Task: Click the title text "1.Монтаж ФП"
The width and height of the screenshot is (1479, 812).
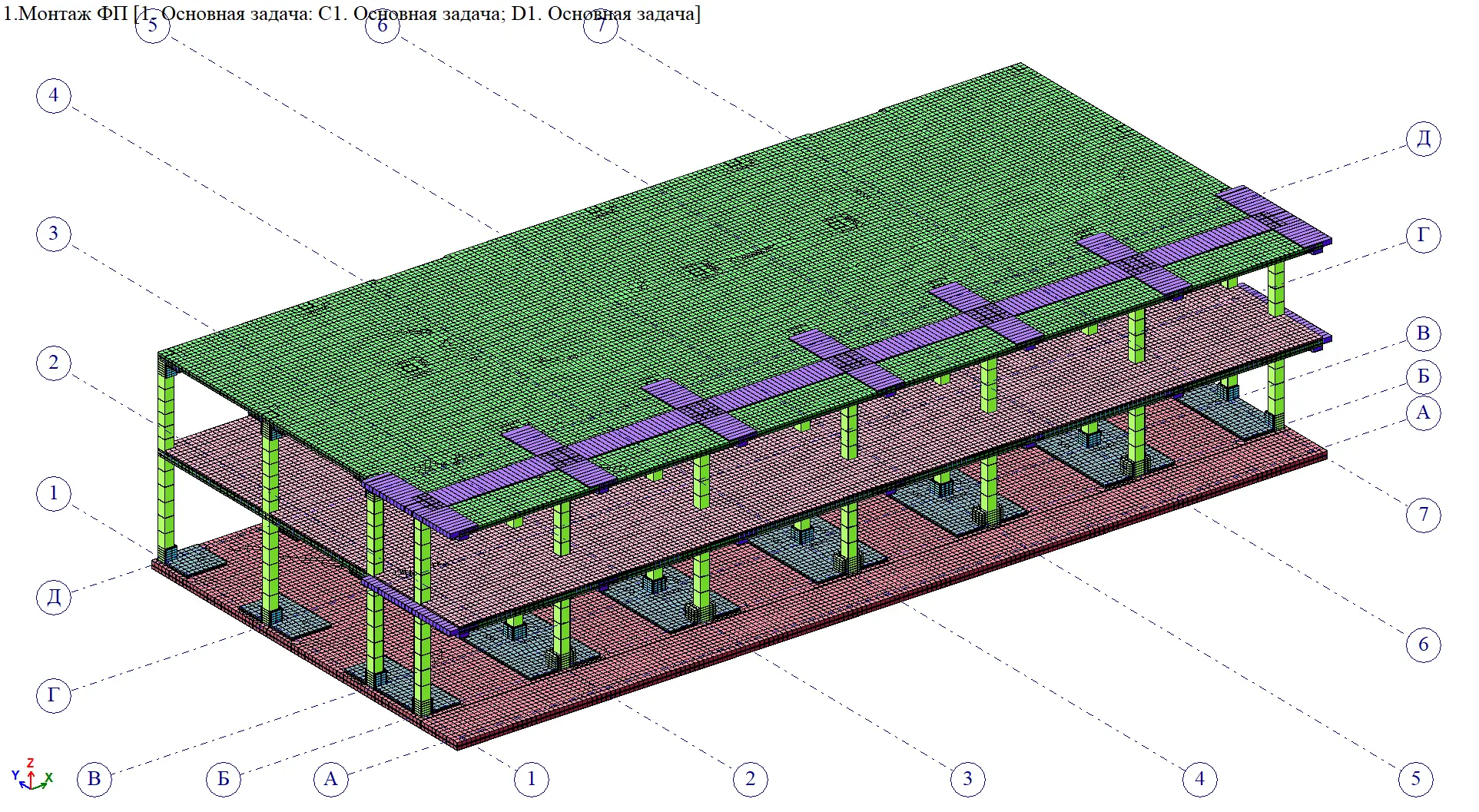Action: [65, 14]
